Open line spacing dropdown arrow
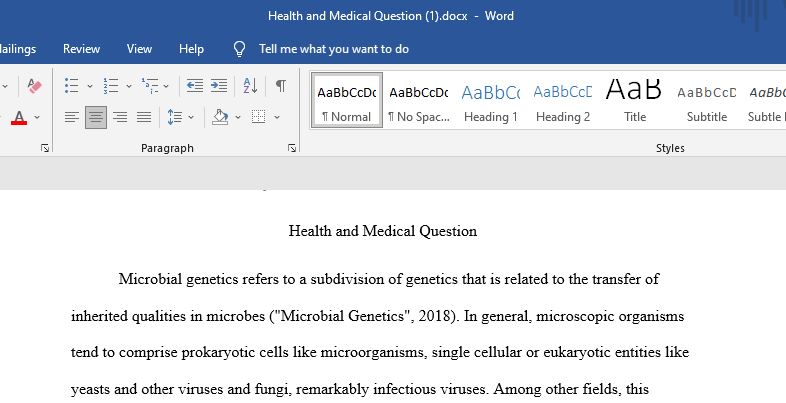The height and width of the screenshot is (403, 786). (191, 117)
